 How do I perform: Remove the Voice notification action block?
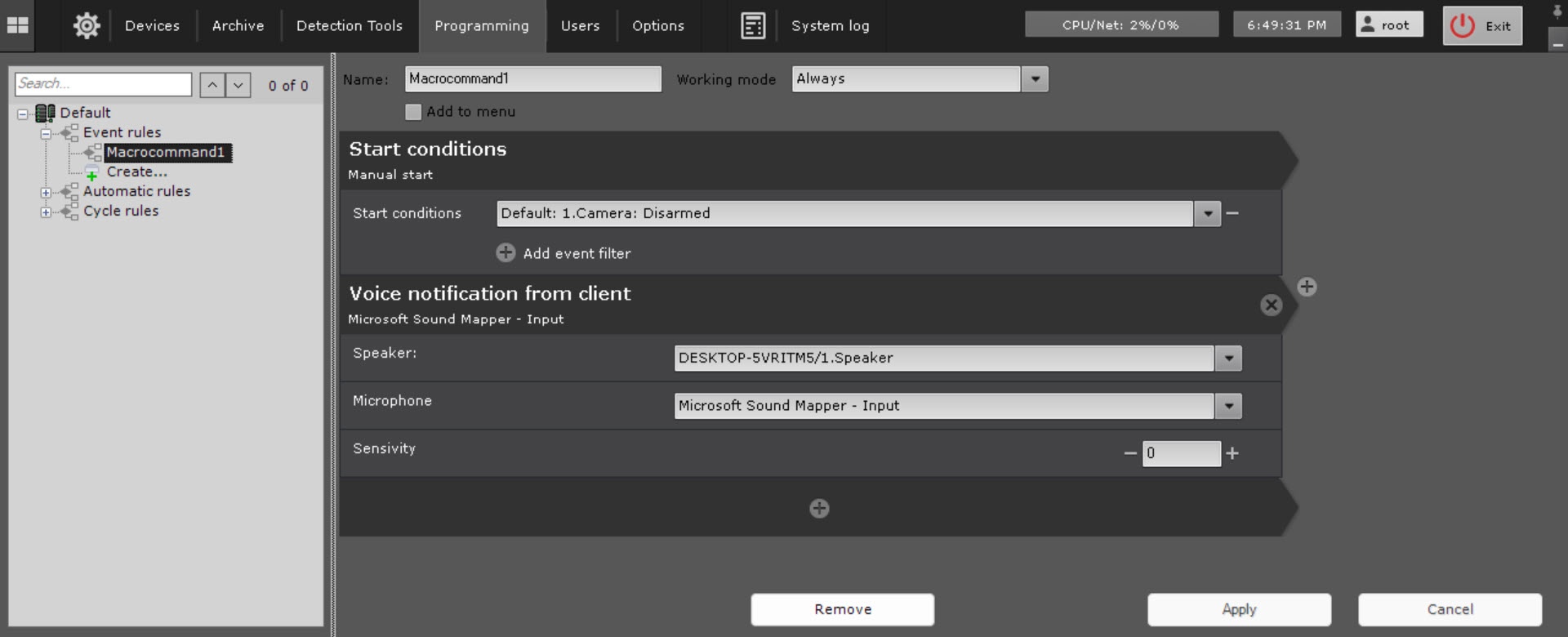point(1271,305)
